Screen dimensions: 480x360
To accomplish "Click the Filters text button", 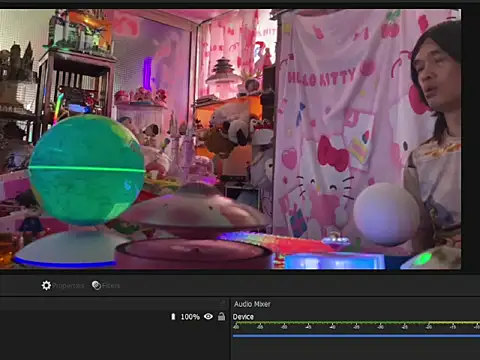I will (111, 286).
